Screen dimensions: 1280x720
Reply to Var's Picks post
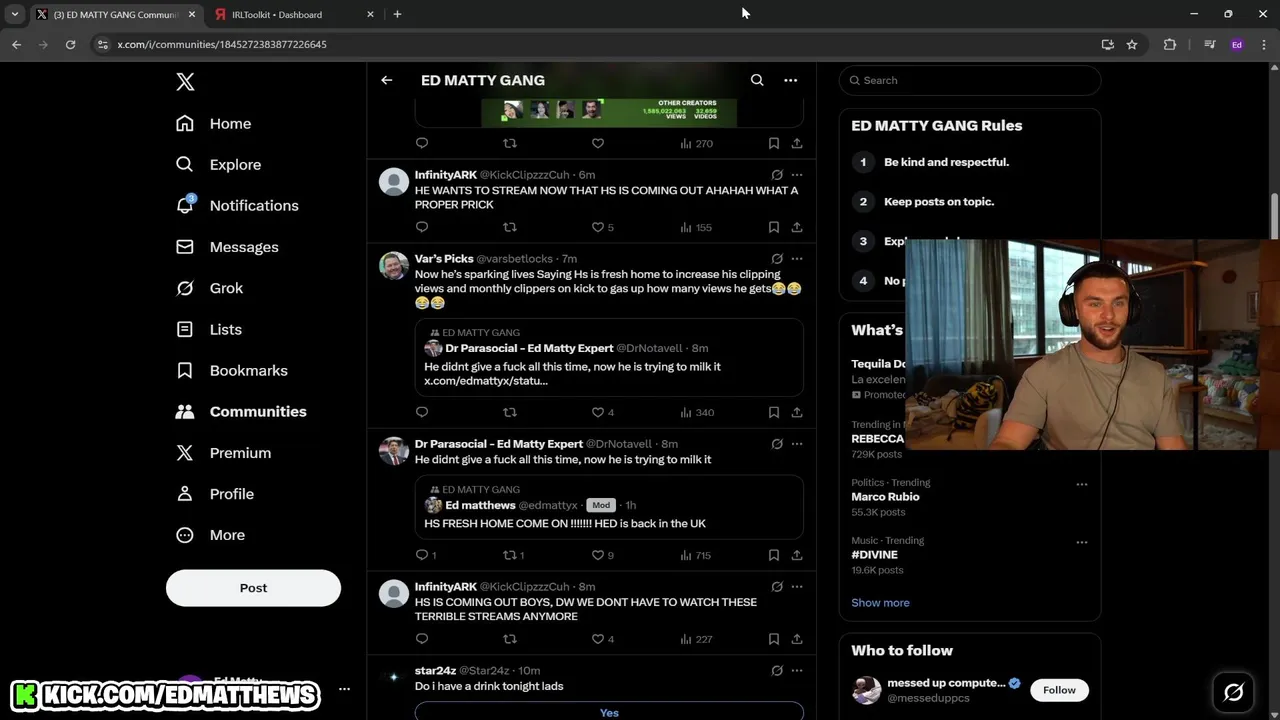(422, 412)
